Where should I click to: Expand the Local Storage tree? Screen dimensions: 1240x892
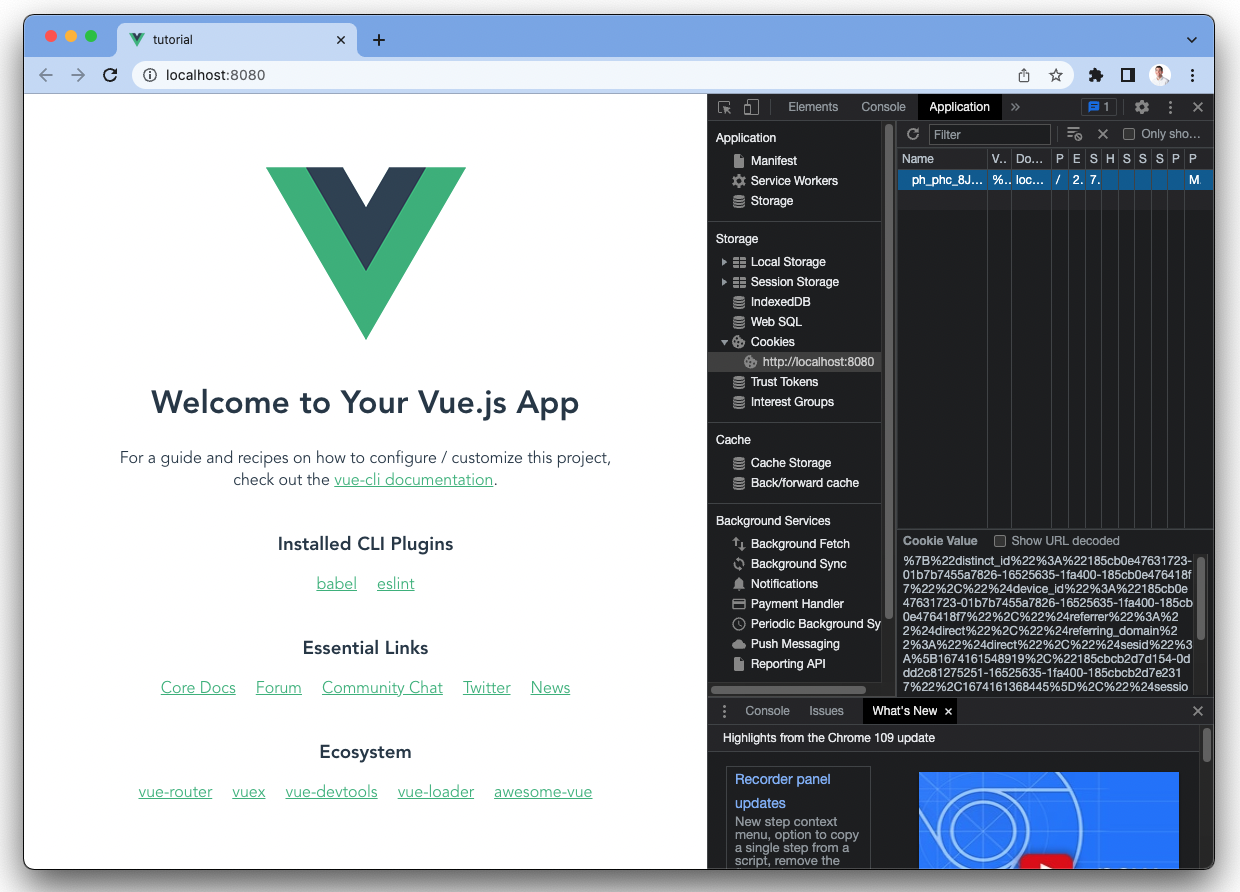coord(724,262)
